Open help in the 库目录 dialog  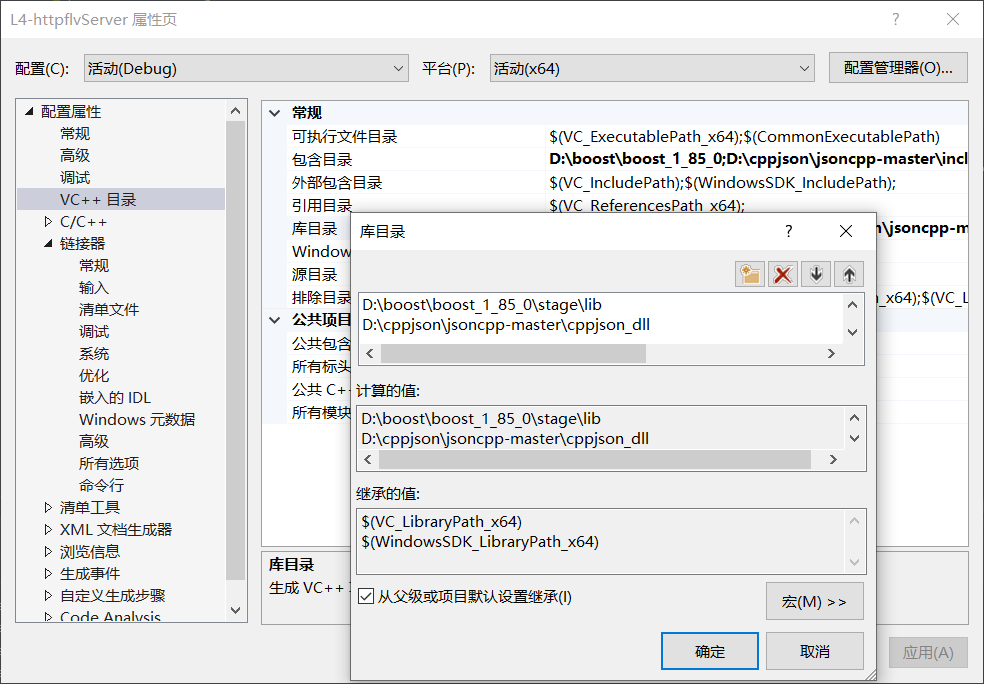pyautogui.click(x=789, y=232)
